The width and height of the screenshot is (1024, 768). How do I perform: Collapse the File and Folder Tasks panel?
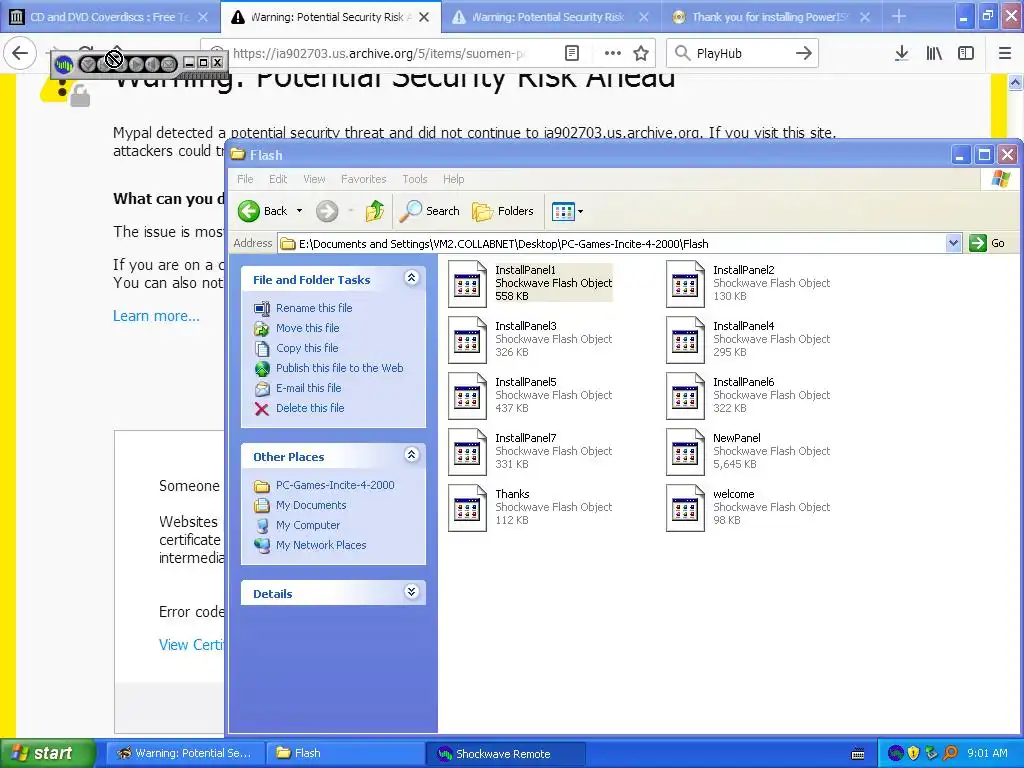411,278
